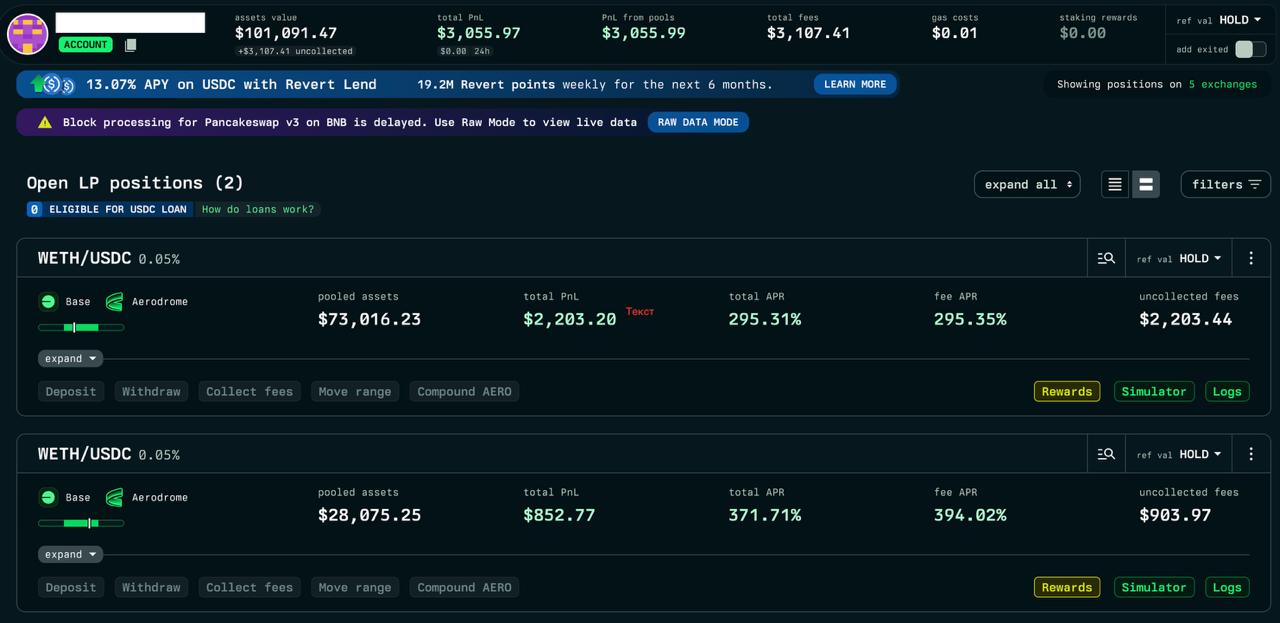Screen dimensions: 1280x623
Task: Click the $0.00 24h badge
Action: [465, 51]
